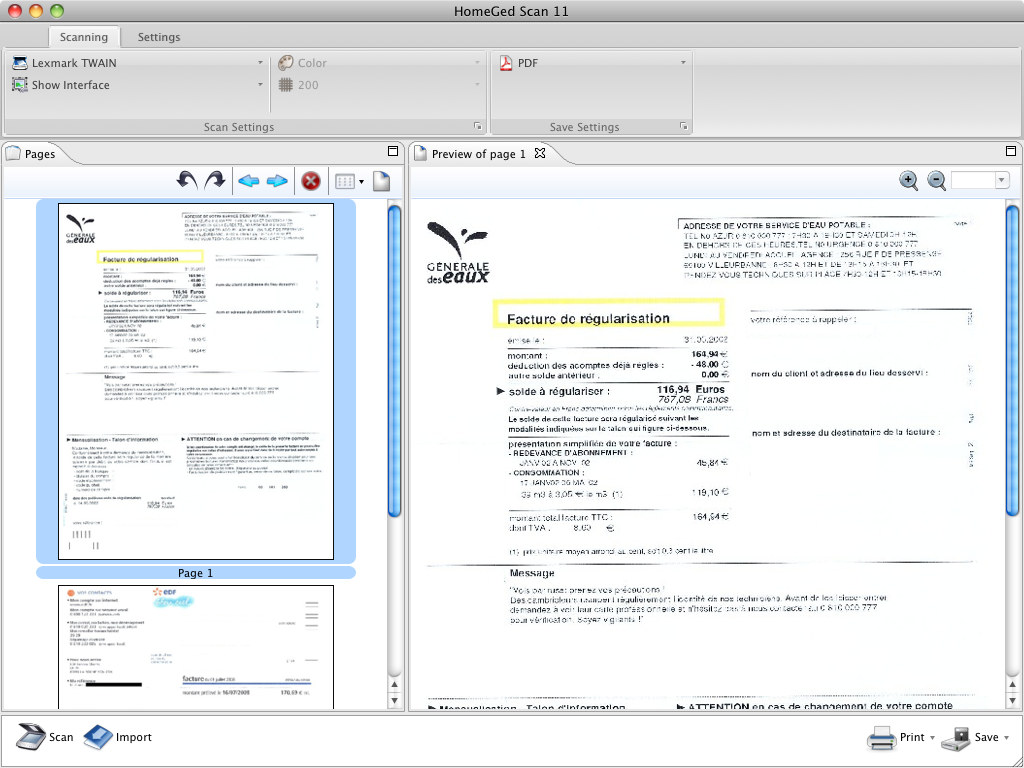Click the Page 1 label
1024x768 pixels.
pos(196,573)
